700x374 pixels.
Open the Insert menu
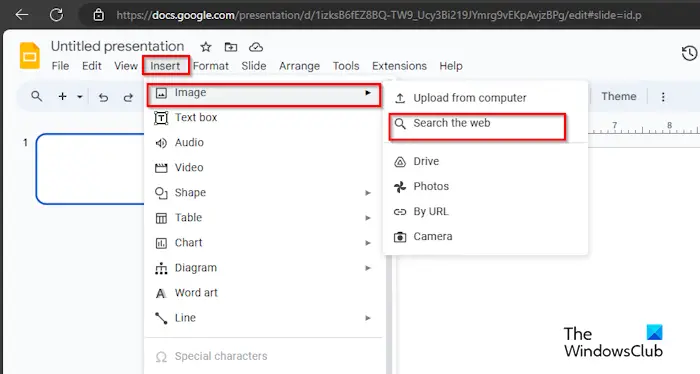click(165, 66)
